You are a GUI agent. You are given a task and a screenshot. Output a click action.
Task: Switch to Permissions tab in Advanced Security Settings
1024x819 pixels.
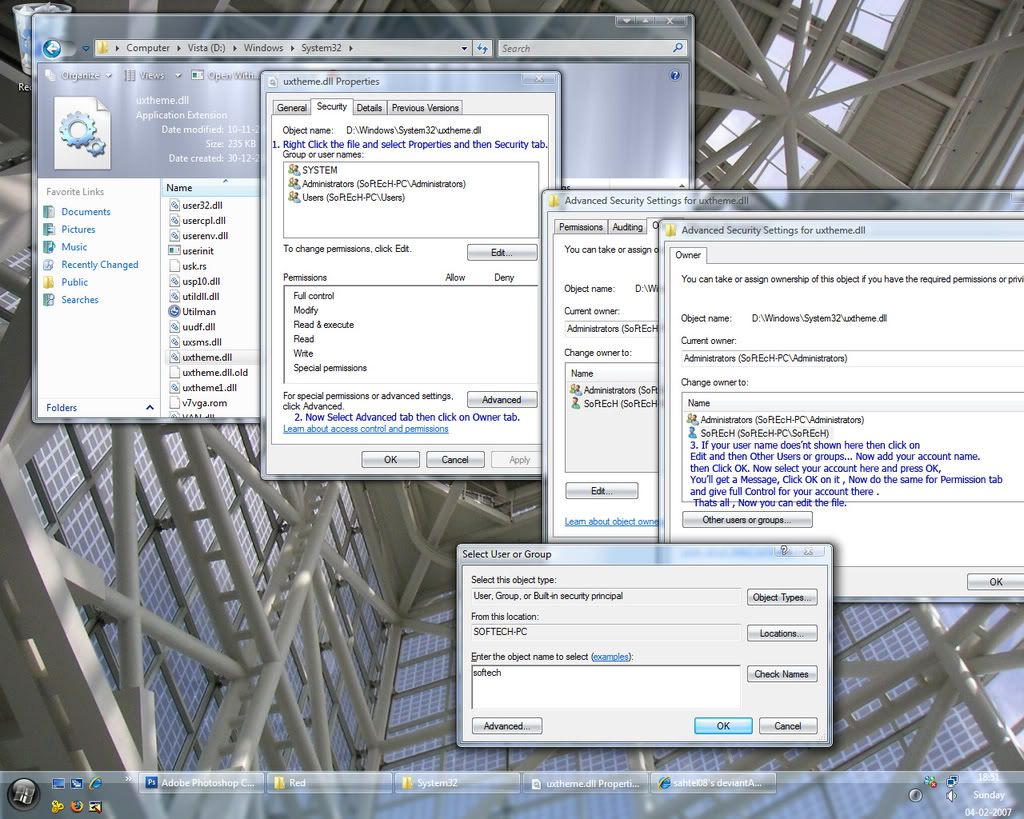581,227
